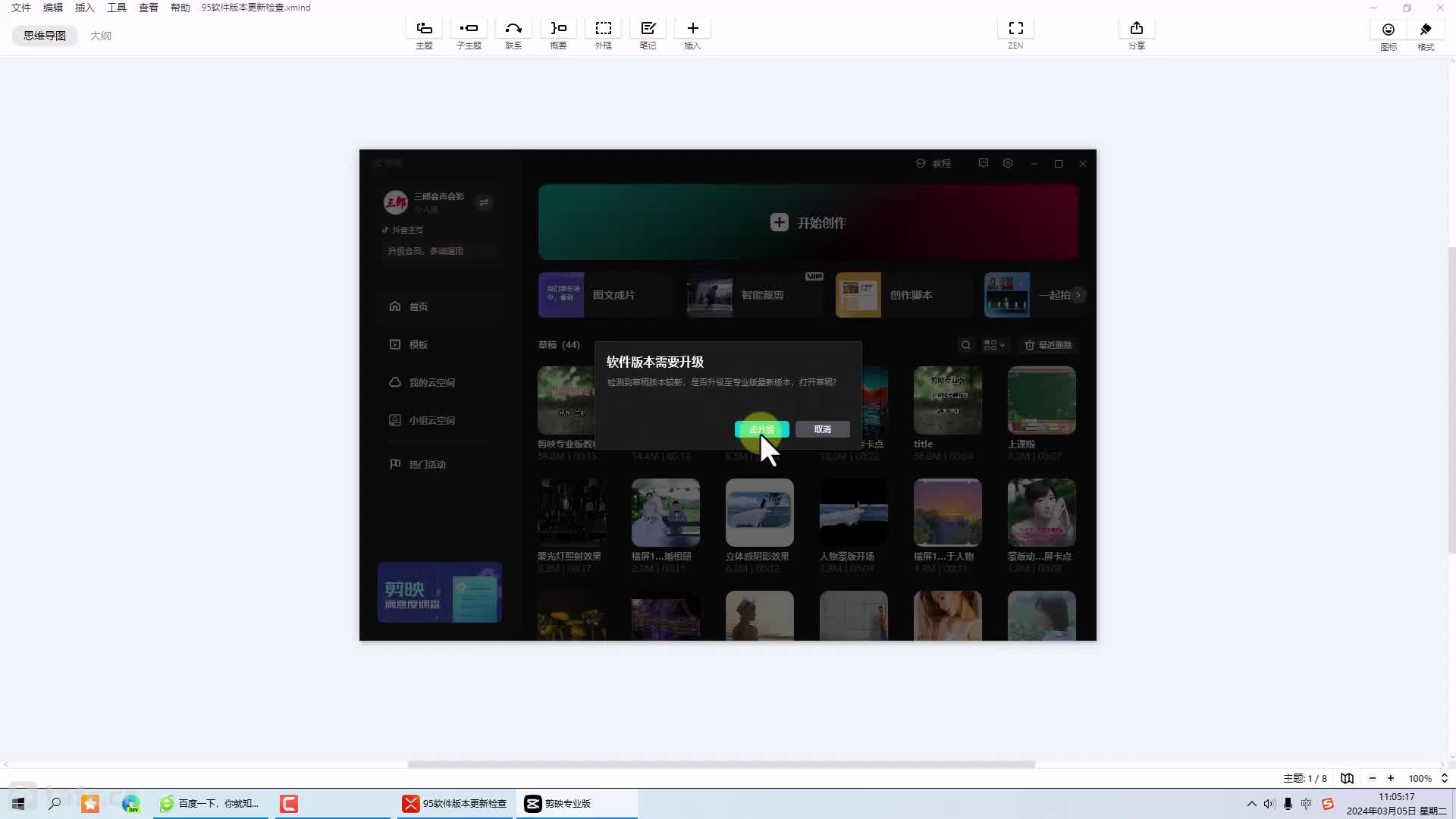Open the Windows Start menu
This screenshot has height=819, width=1456.
[x=18, y=803]
